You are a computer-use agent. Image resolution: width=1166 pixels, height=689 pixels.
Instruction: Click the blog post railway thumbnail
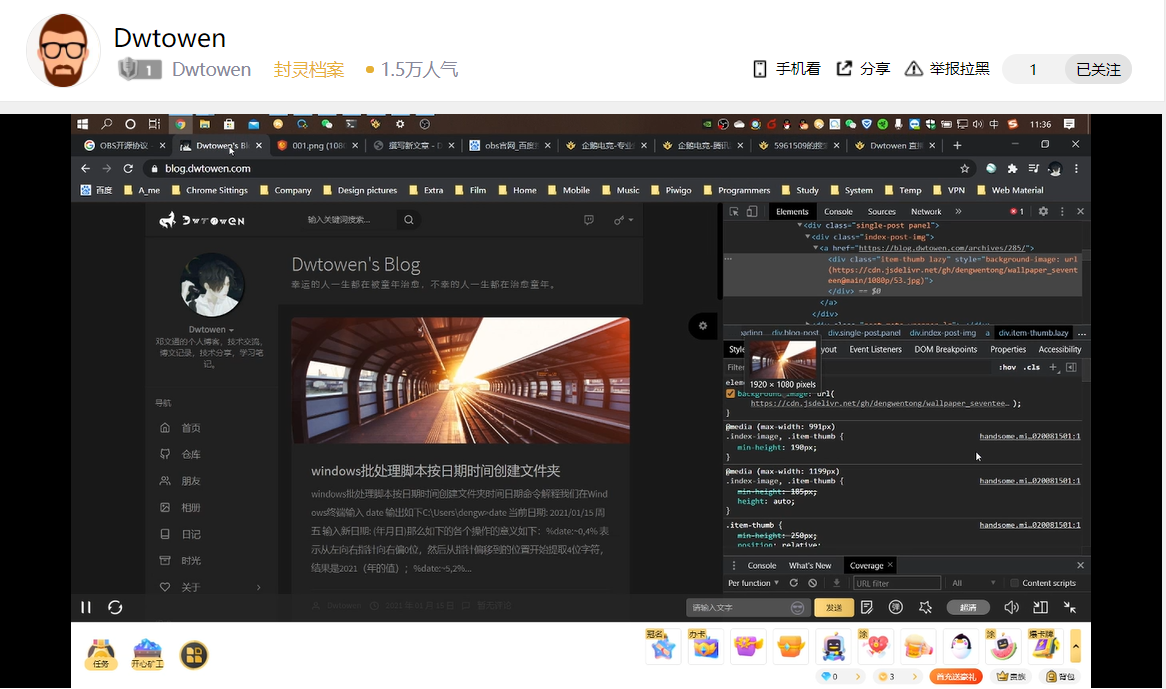coord(460,380)
